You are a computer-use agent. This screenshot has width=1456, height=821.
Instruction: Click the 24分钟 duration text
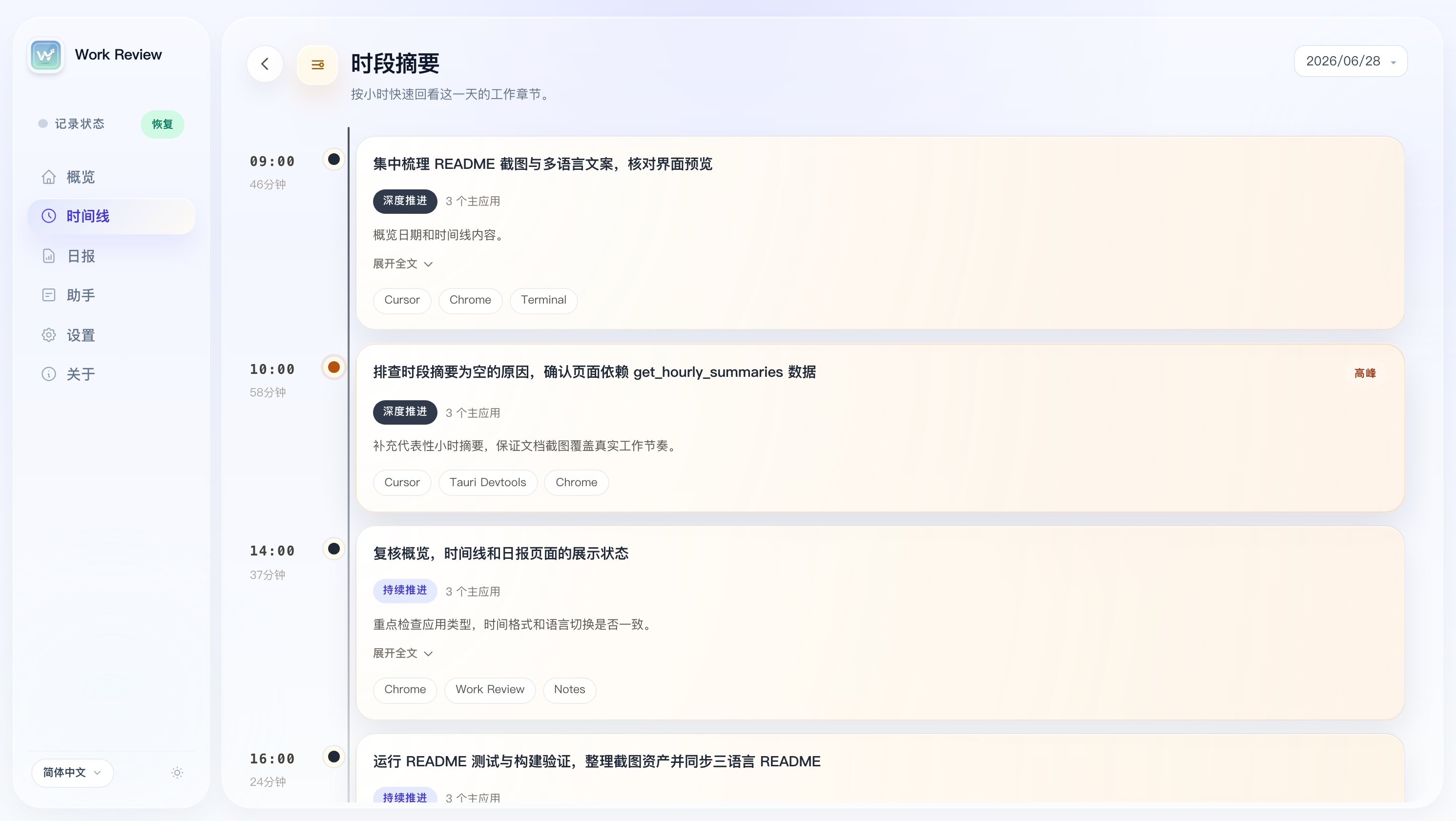click(x=268, y=782)
